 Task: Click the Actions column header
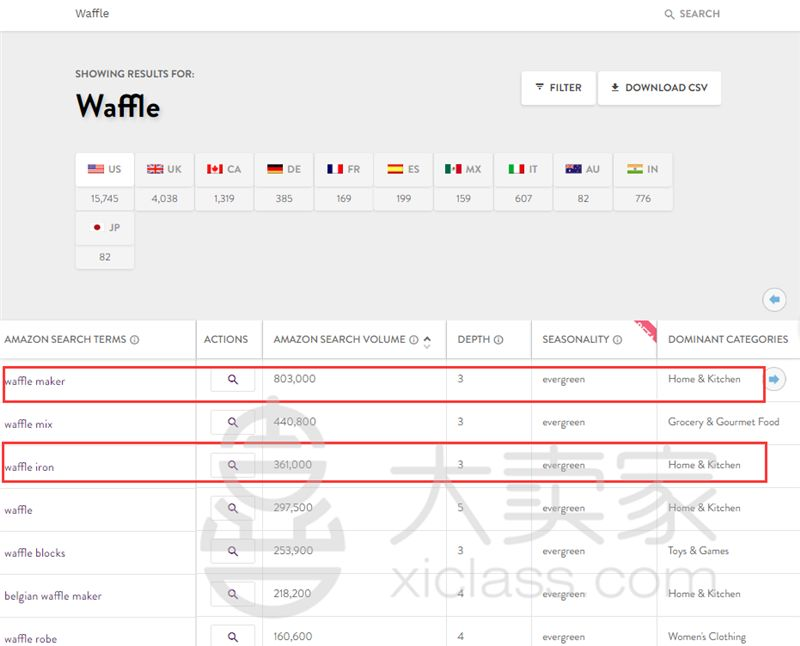[226, 339]
